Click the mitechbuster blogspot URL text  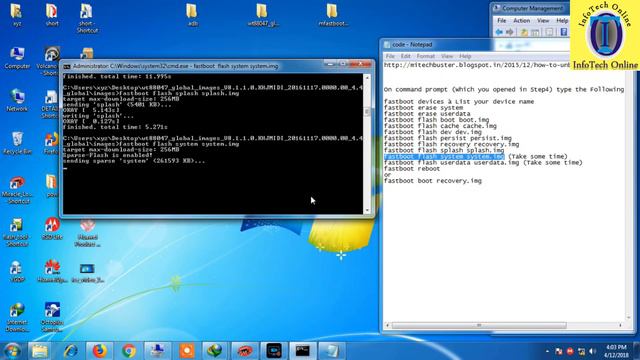(476, 65)
